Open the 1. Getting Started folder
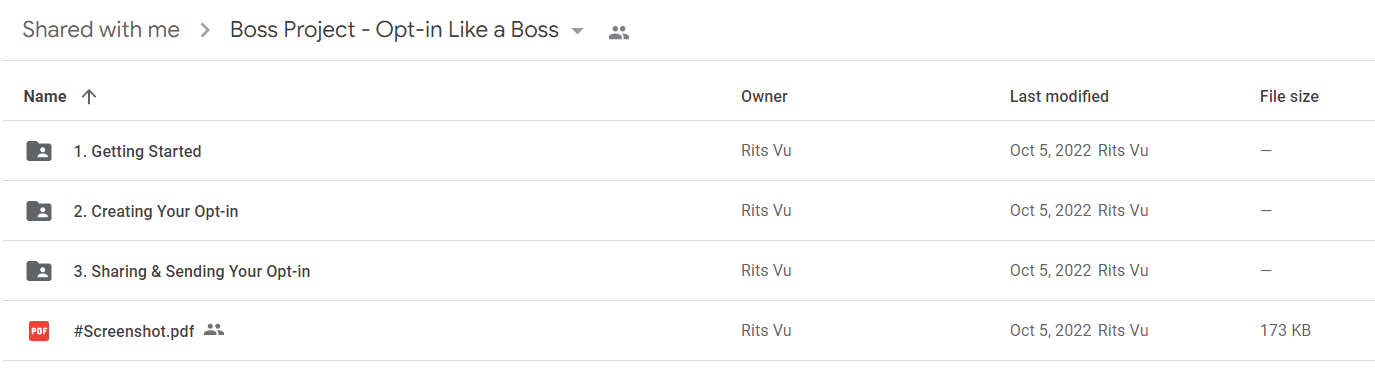 click(137, 151)
